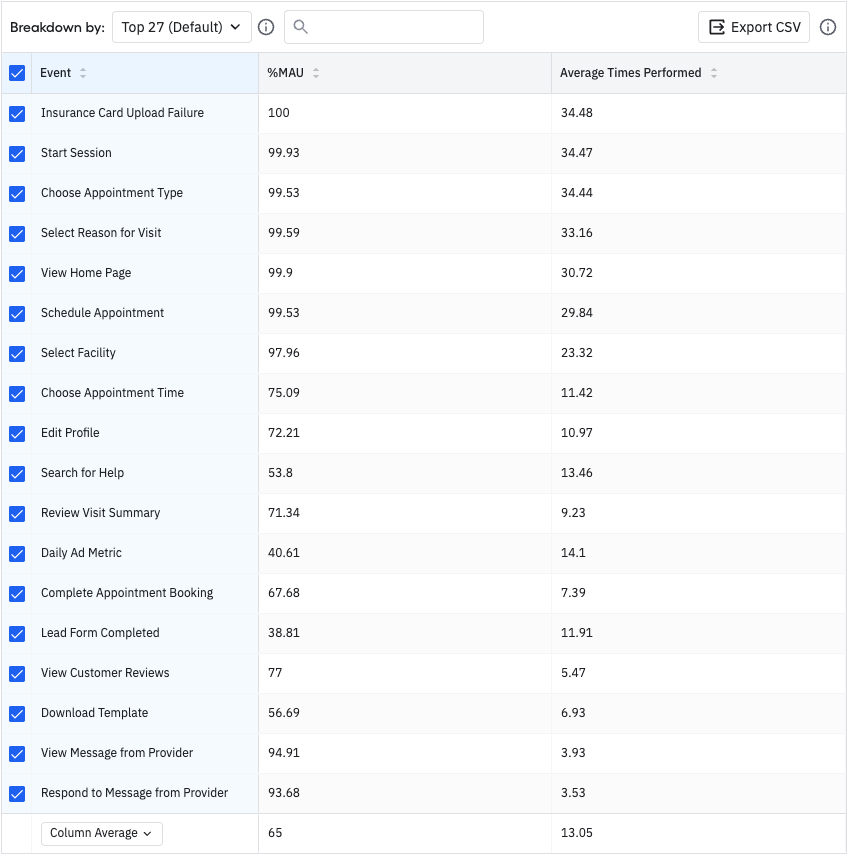Uncheck Search for Help row
This screenshot has width=847, height=854.
click(17, 474)
